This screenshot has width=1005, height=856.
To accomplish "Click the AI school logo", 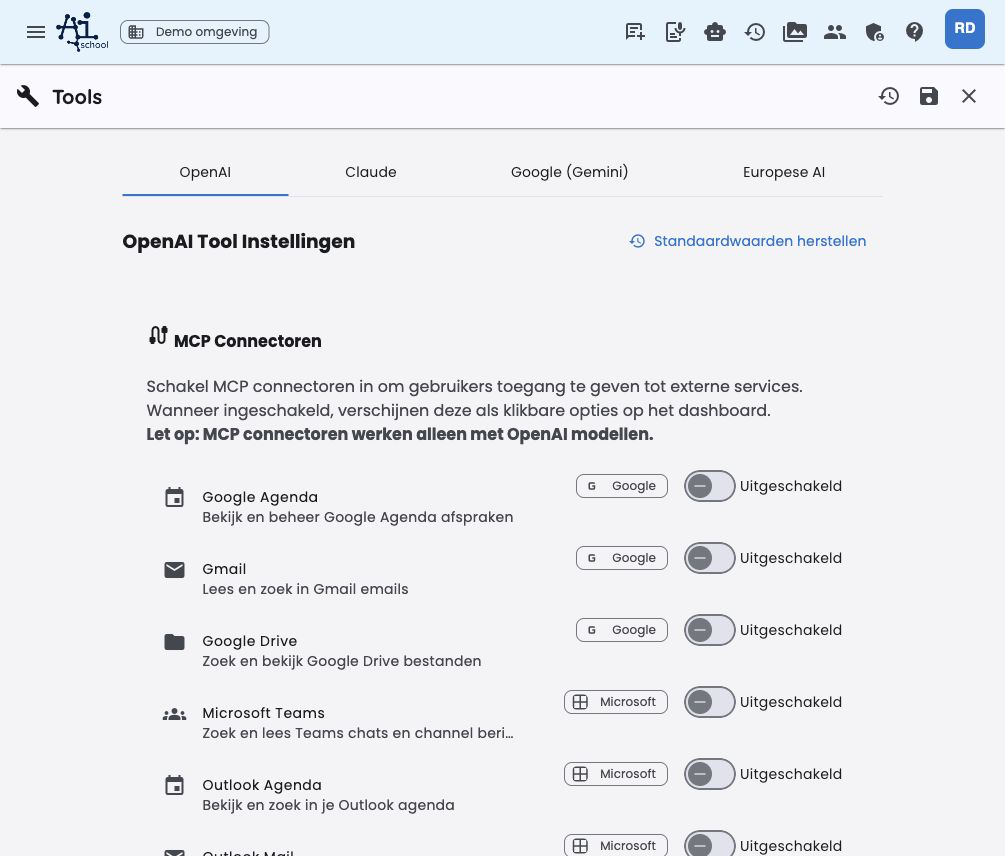I will point(82,31).
